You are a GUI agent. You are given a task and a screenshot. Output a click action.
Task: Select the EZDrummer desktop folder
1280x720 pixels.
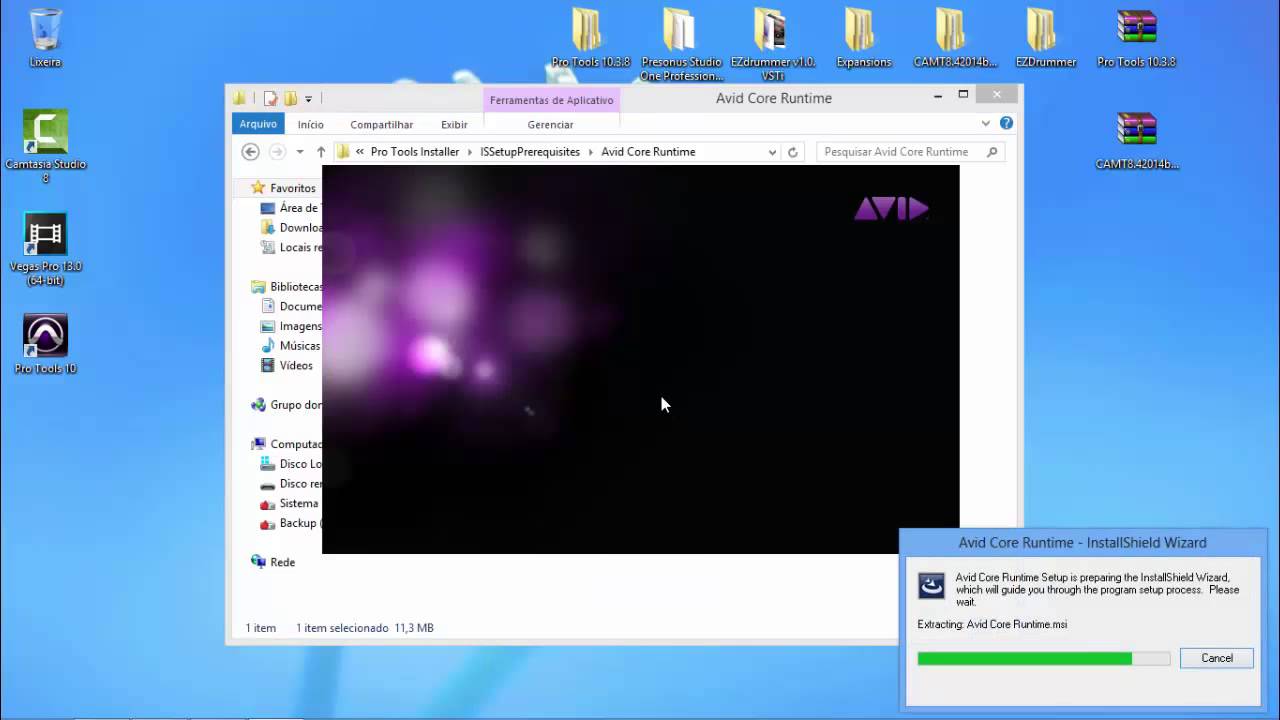pyautogui.click(x=1045, y=38)
